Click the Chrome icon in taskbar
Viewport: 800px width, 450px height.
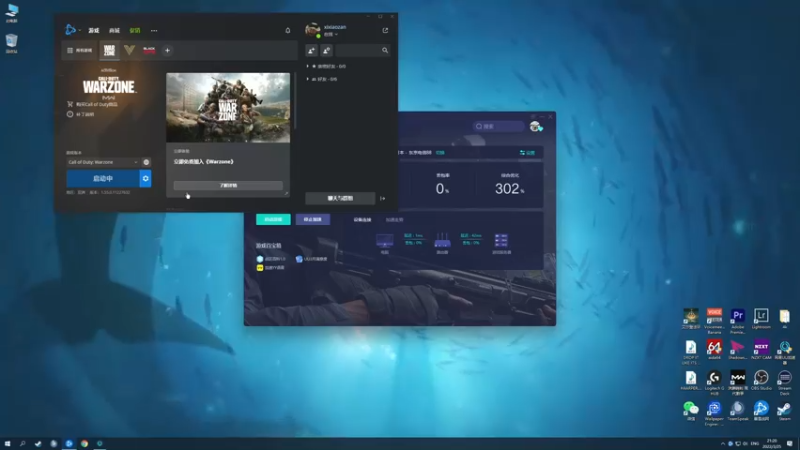(84, 443)
